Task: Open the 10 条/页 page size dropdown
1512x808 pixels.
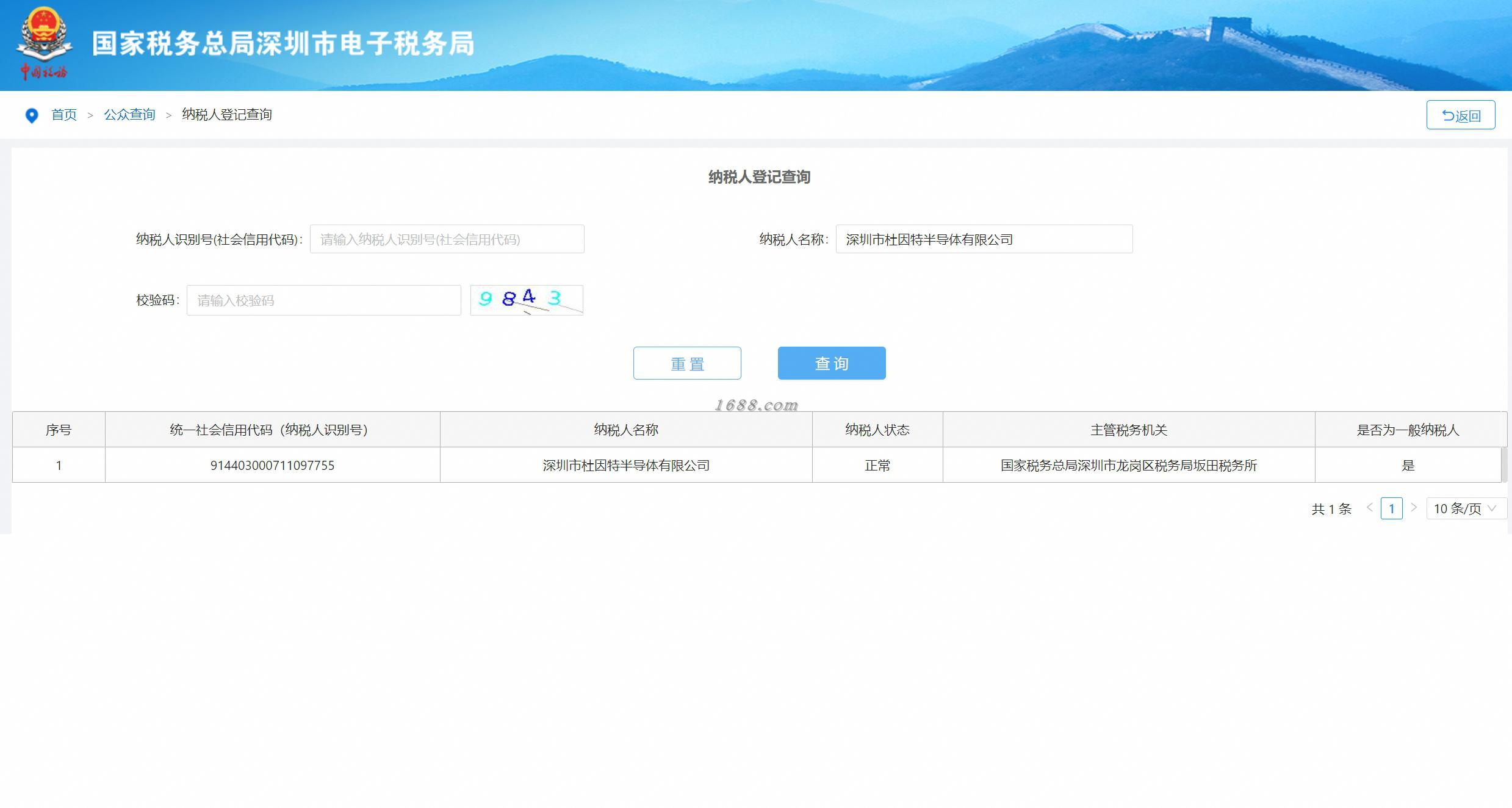Action: point(1465,508)
